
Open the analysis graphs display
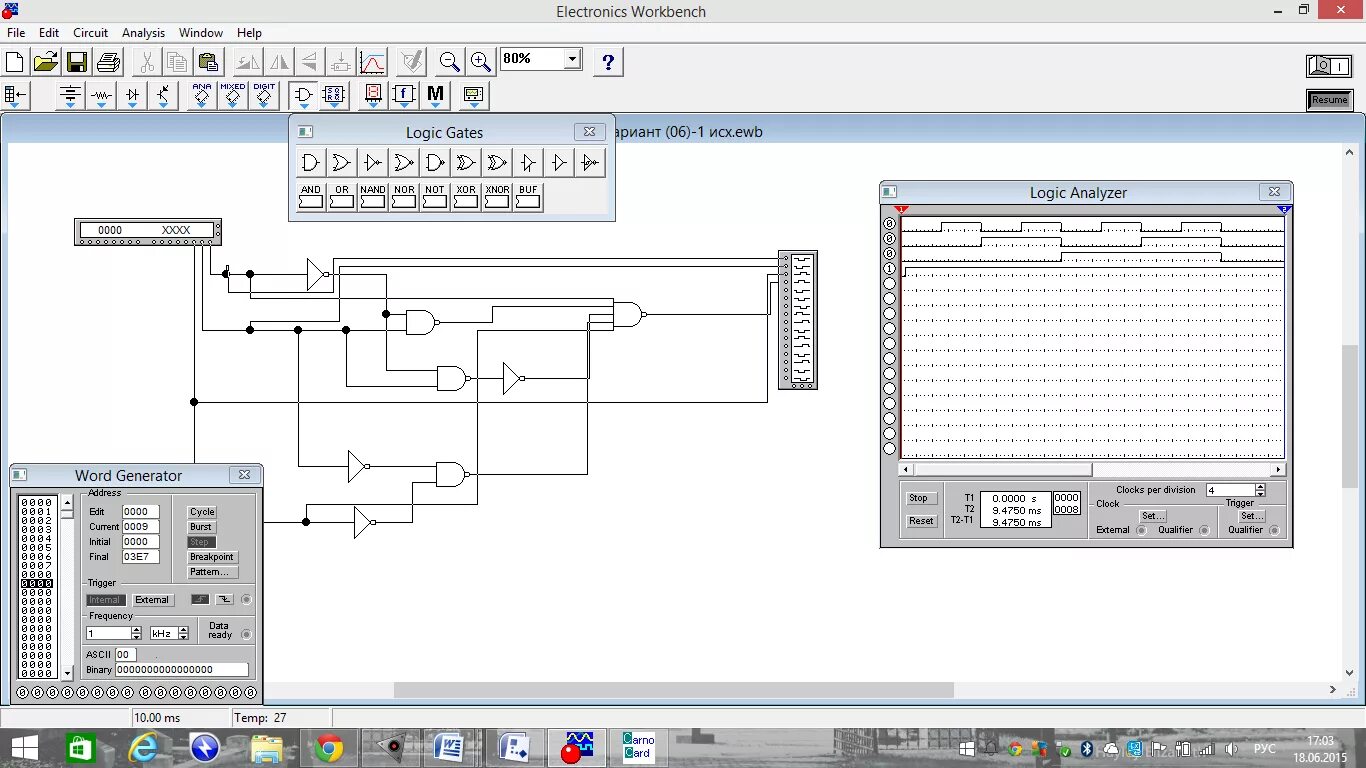pyautogui.click(x=372, y=62)
